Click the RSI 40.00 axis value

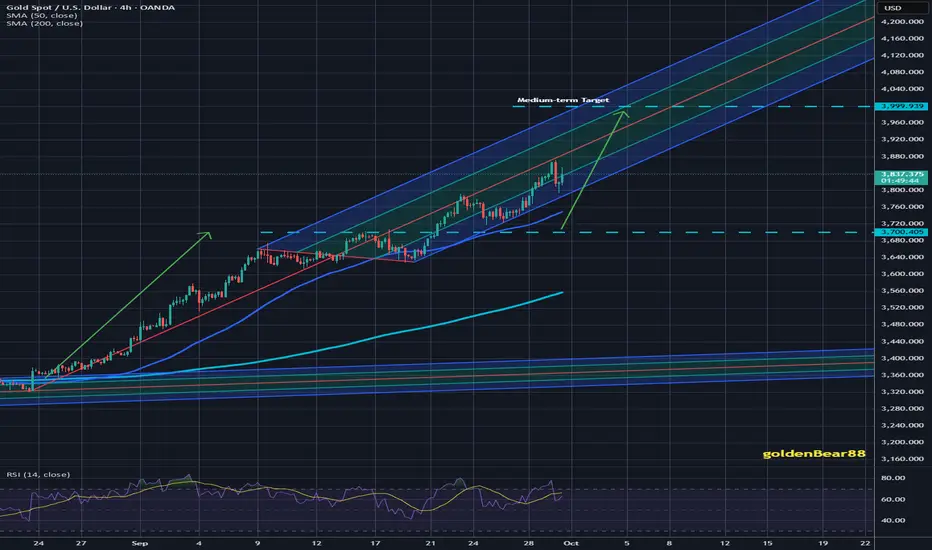point(893,520)
